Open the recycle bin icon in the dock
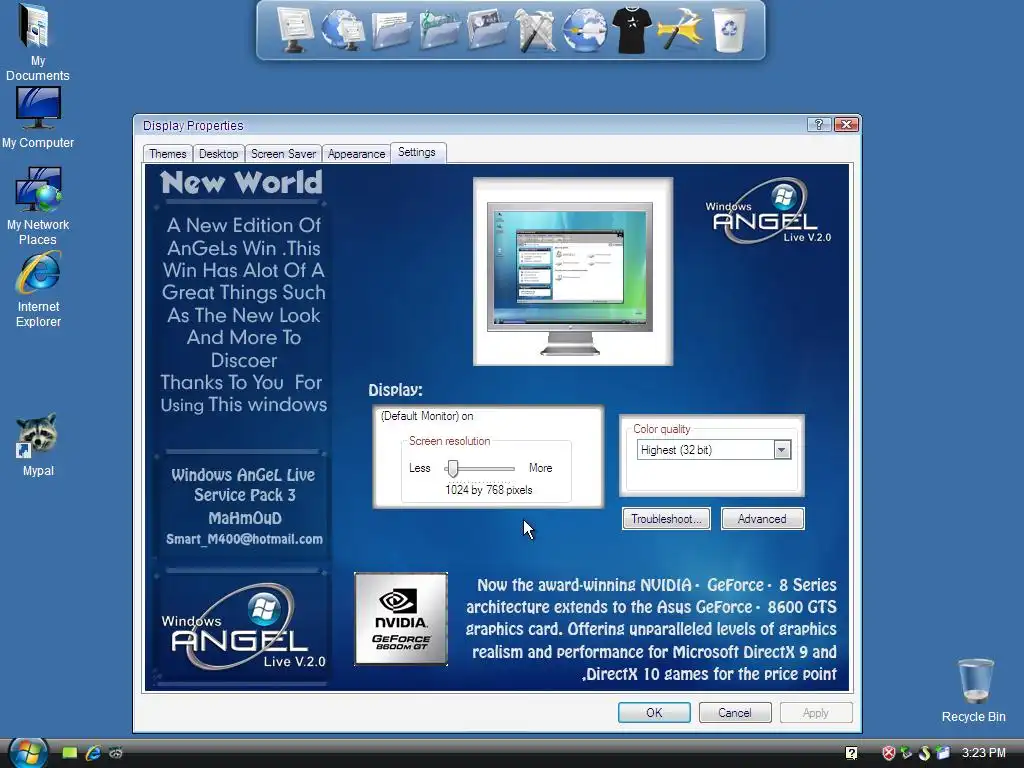This screenshot has height=768, width=1024. tap(729, 30)
